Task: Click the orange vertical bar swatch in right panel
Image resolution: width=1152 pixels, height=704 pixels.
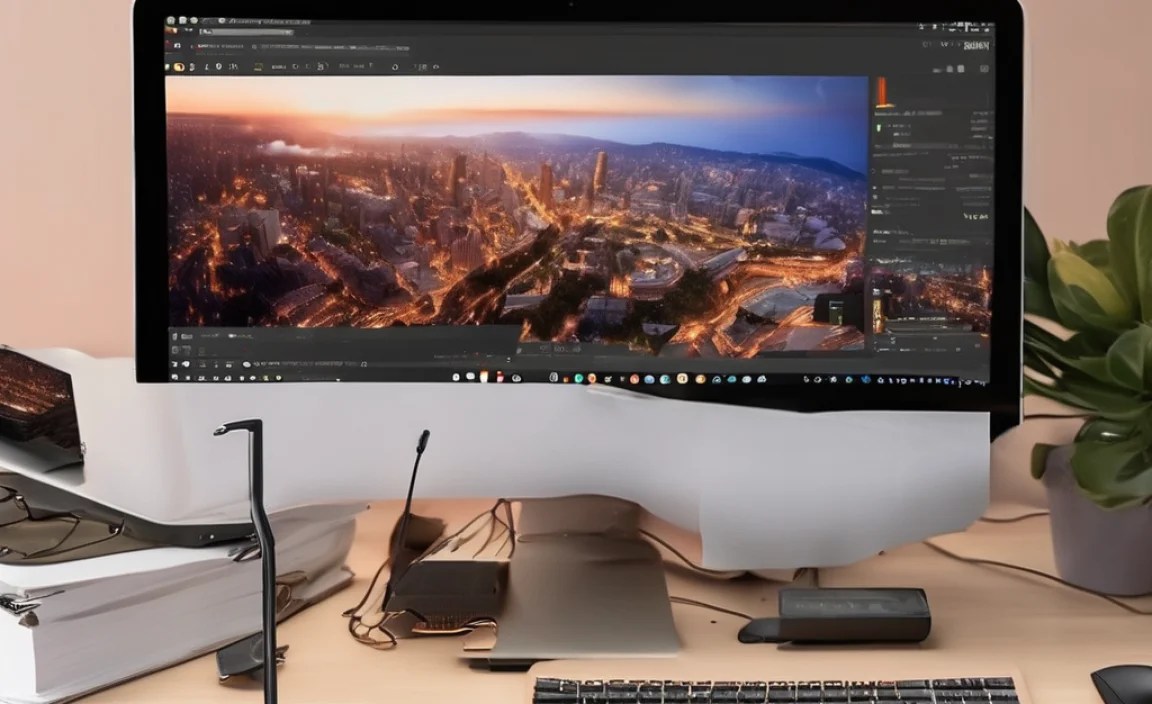Action: tap(882, 93)
